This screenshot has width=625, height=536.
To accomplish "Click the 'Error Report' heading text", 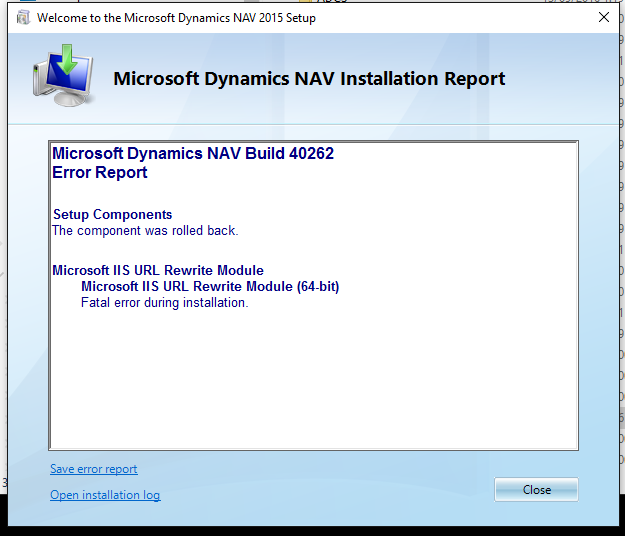I will coord(100,173).
